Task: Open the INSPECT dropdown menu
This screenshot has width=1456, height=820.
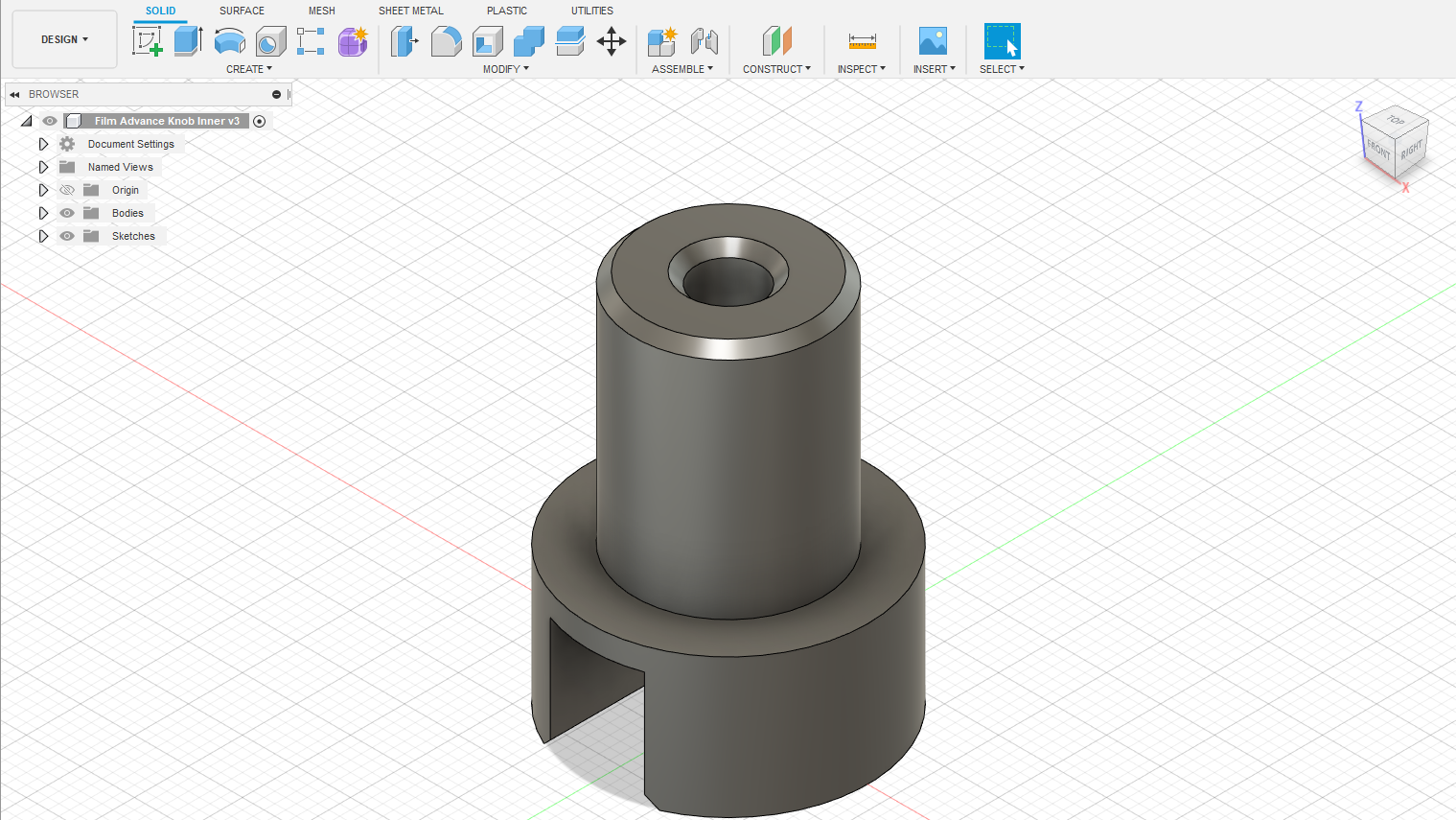Action: [x=861, y=69]
